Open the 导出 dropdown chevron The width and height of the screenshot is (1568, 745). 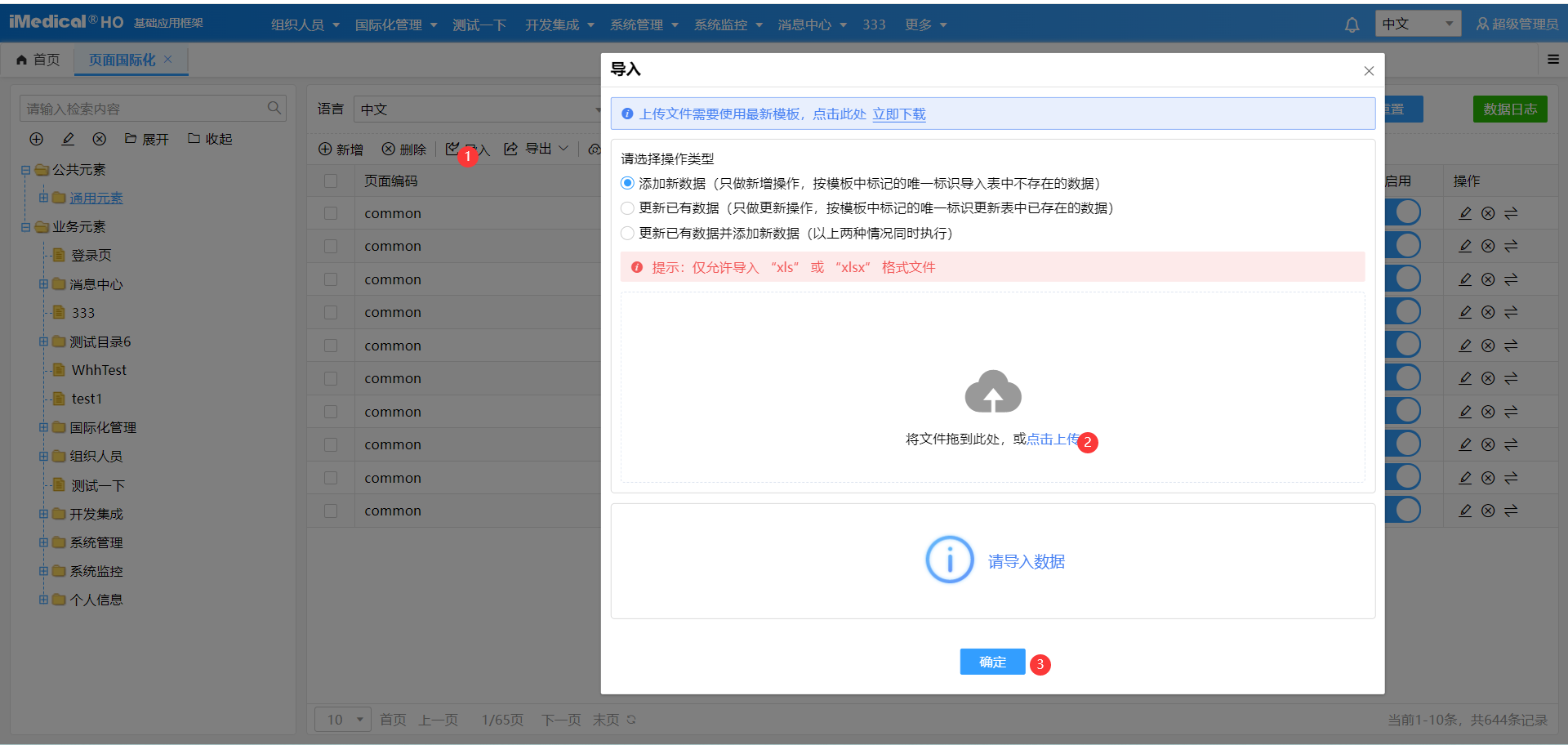[563, 149]
